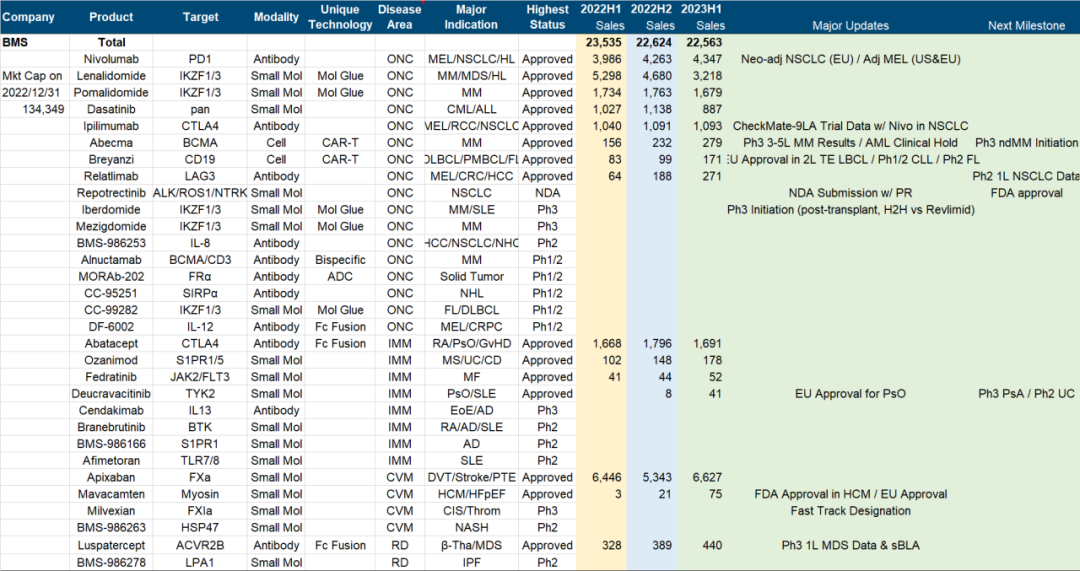This screenshot has height=571, width=1080.
Task: Select the Disease Area header
Action: (x=399, y=17)
